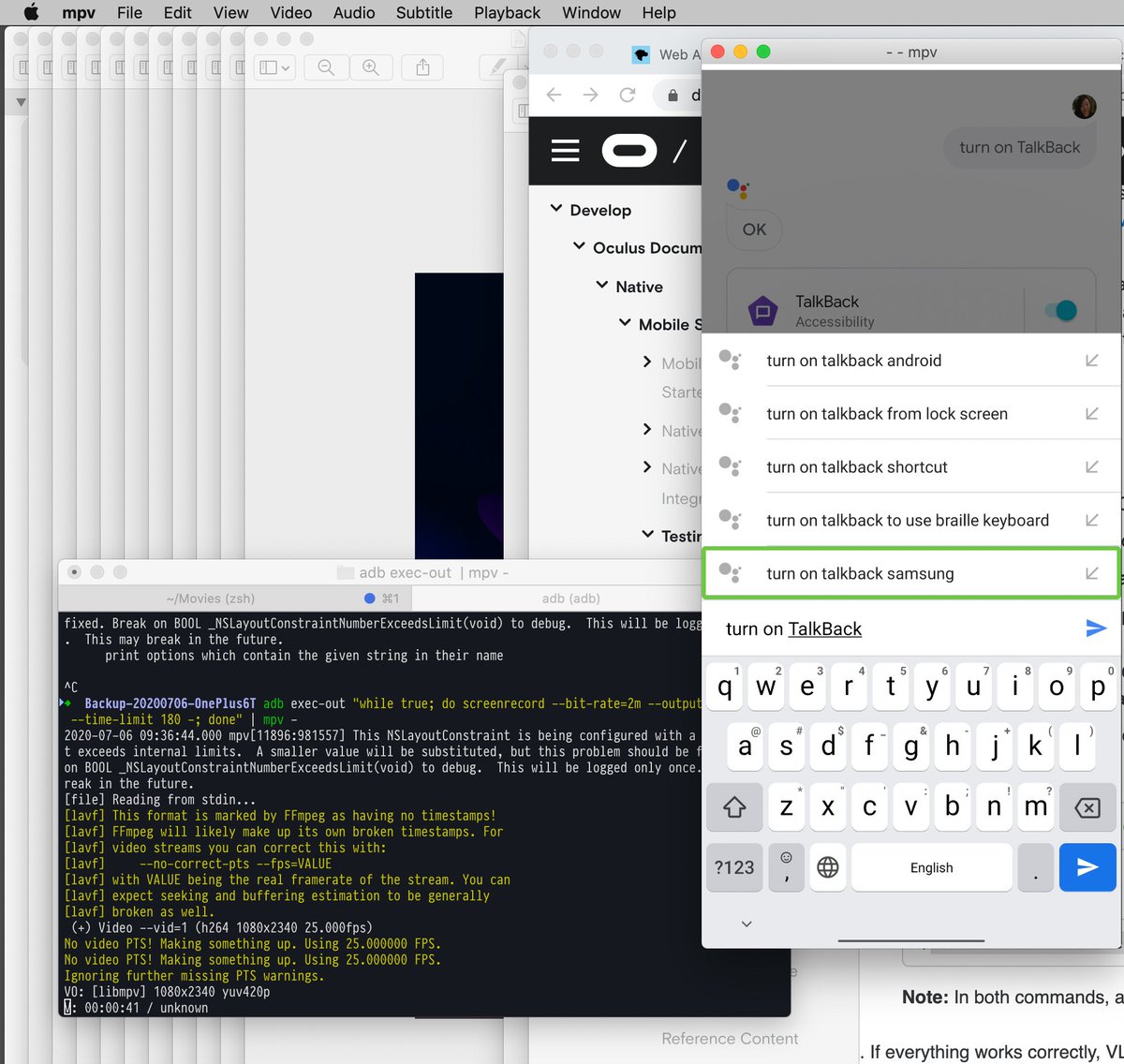Screen dimensions: 1124x1064
Task: Click the Preview sidebar disclosure triangle
Action: pos(21,102)
